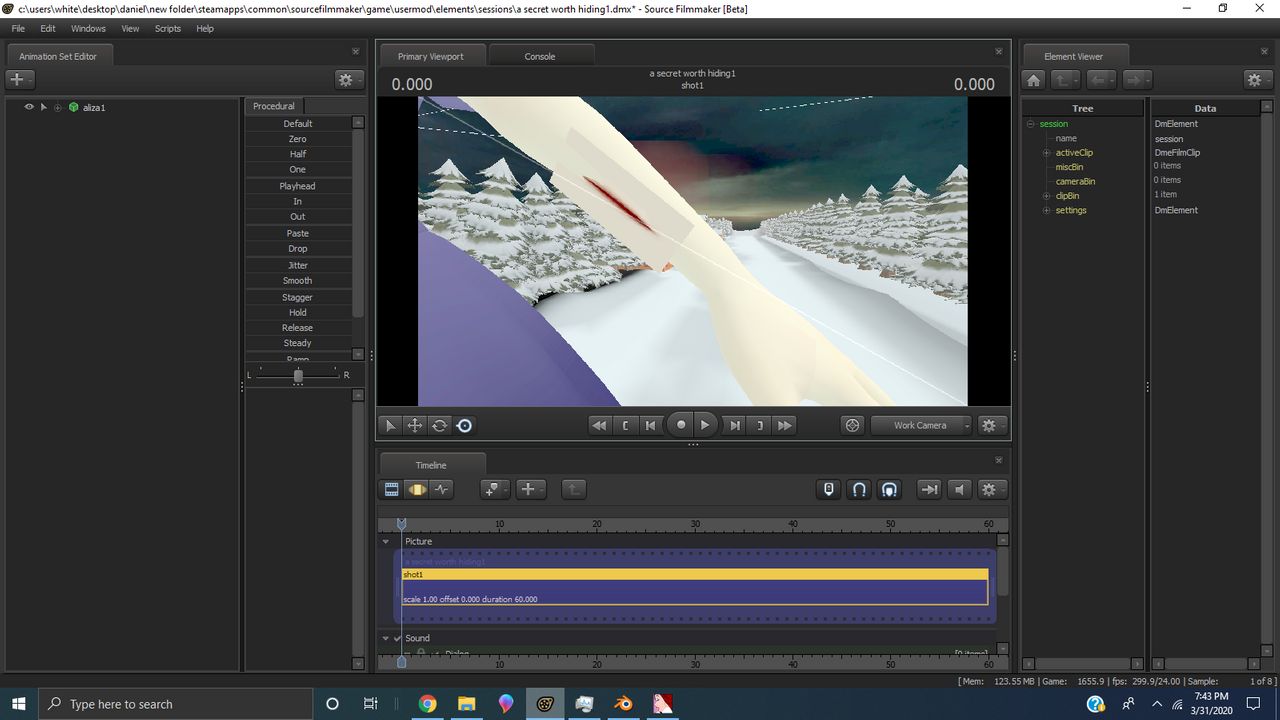The height and width of the screenshot is (720, 1280).
Task: Open the Work Camera dropdown
Action: tap(920, 425)
